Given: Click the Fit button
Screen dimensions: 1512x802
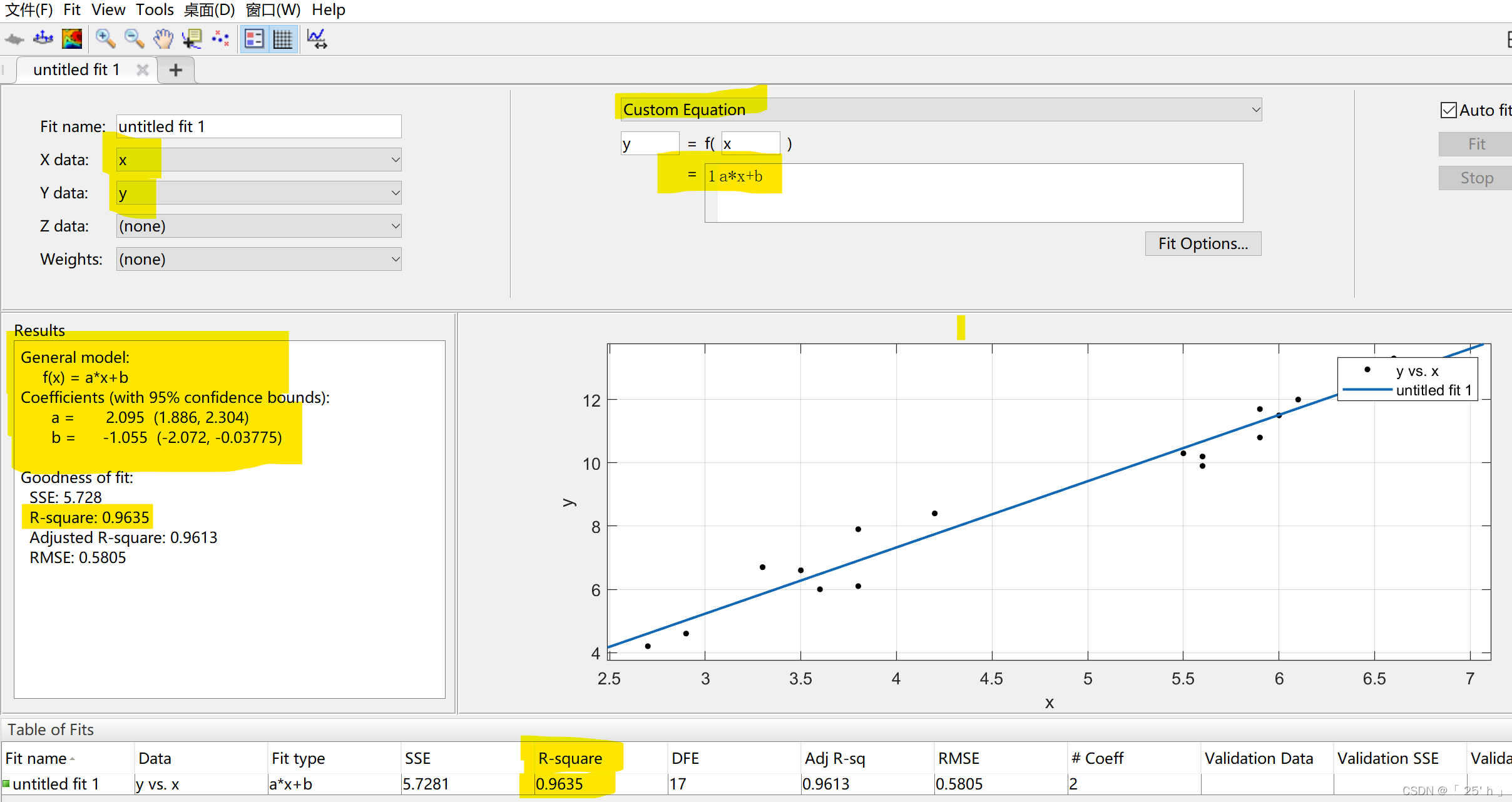Looking at the screenshot, I should tap(1476, 144).
